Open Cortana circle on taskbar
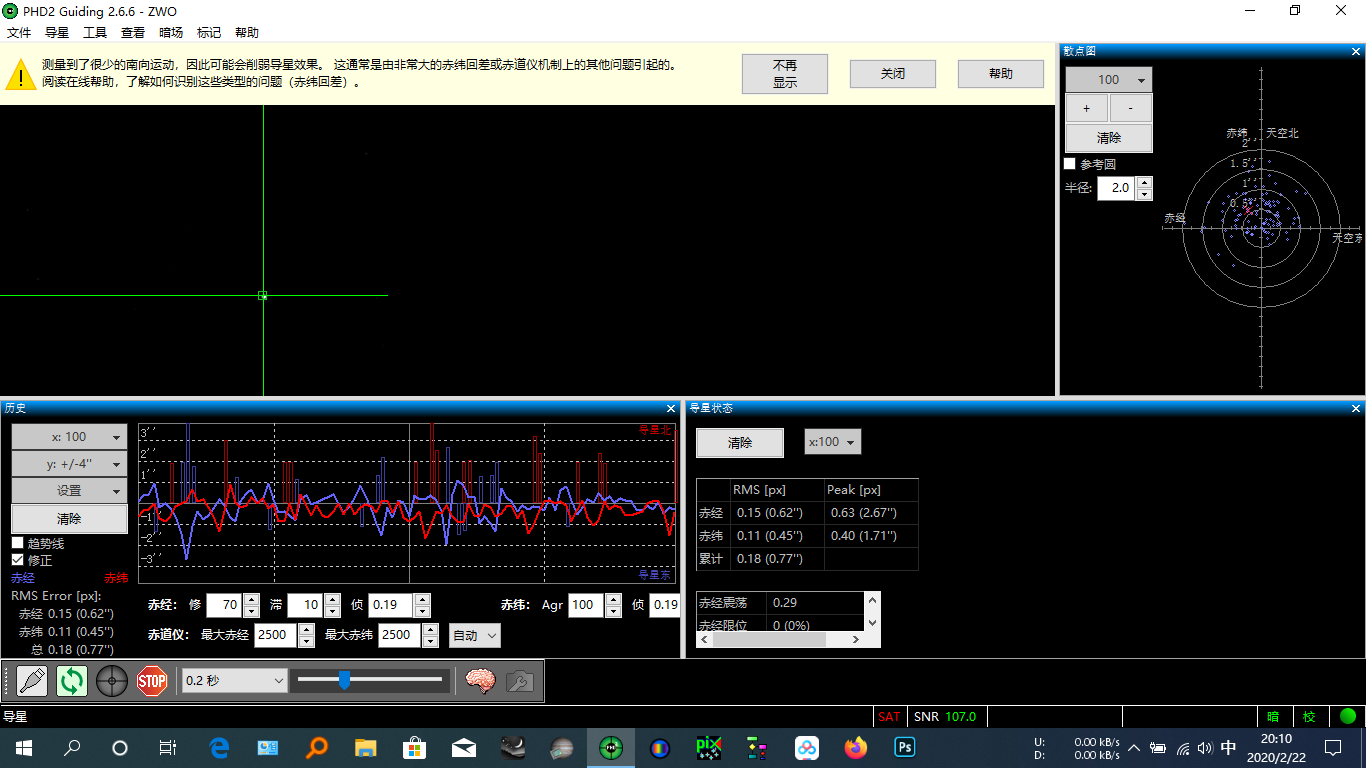Screen dimensions: 1366x768 point(120,747)
